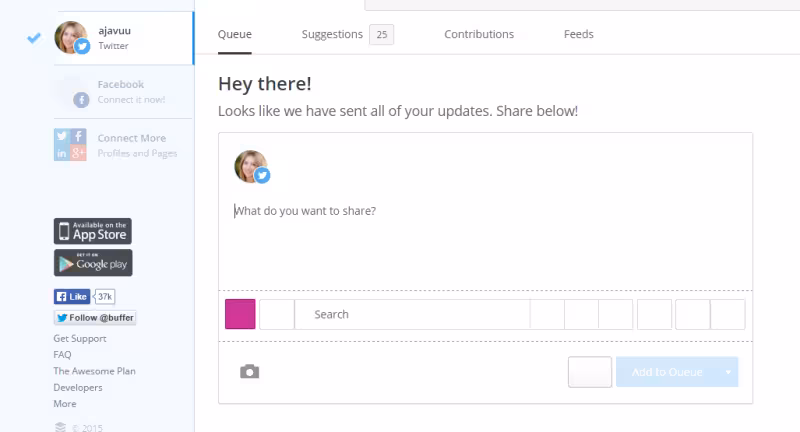Click the Add to Queue button
This screenshot has width=800, height=432.
[667, 372]
